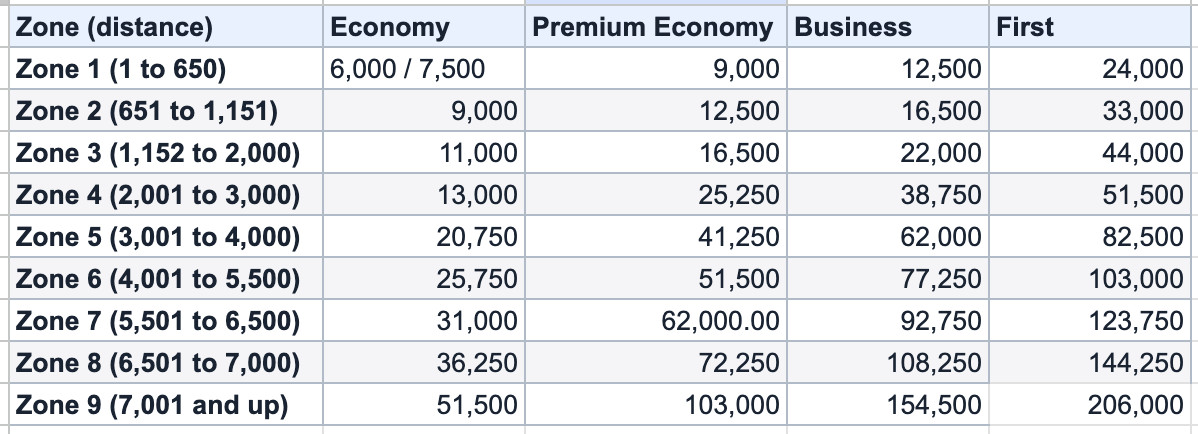This screenshot has height=434, width=1198.
Task: Click the Zone 5 Business cell 62,000
Action: coord(888,236)
